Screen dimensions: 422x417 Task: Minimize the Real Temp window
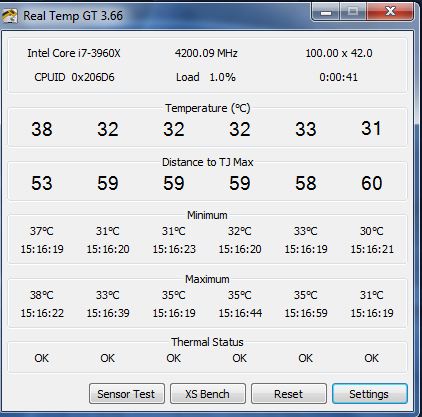pos(326,12)
